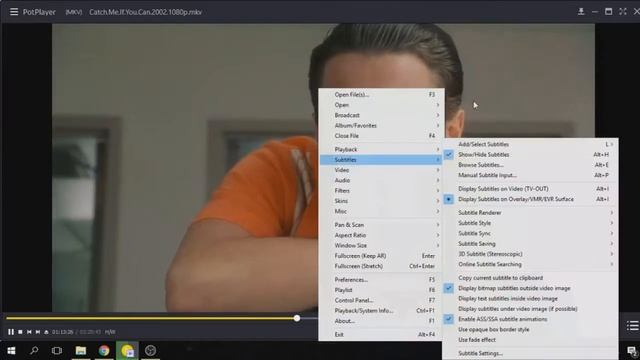This screenshot has height=360, width=640.
Task: Click the eject/open file icon
Action: point(46,332)
